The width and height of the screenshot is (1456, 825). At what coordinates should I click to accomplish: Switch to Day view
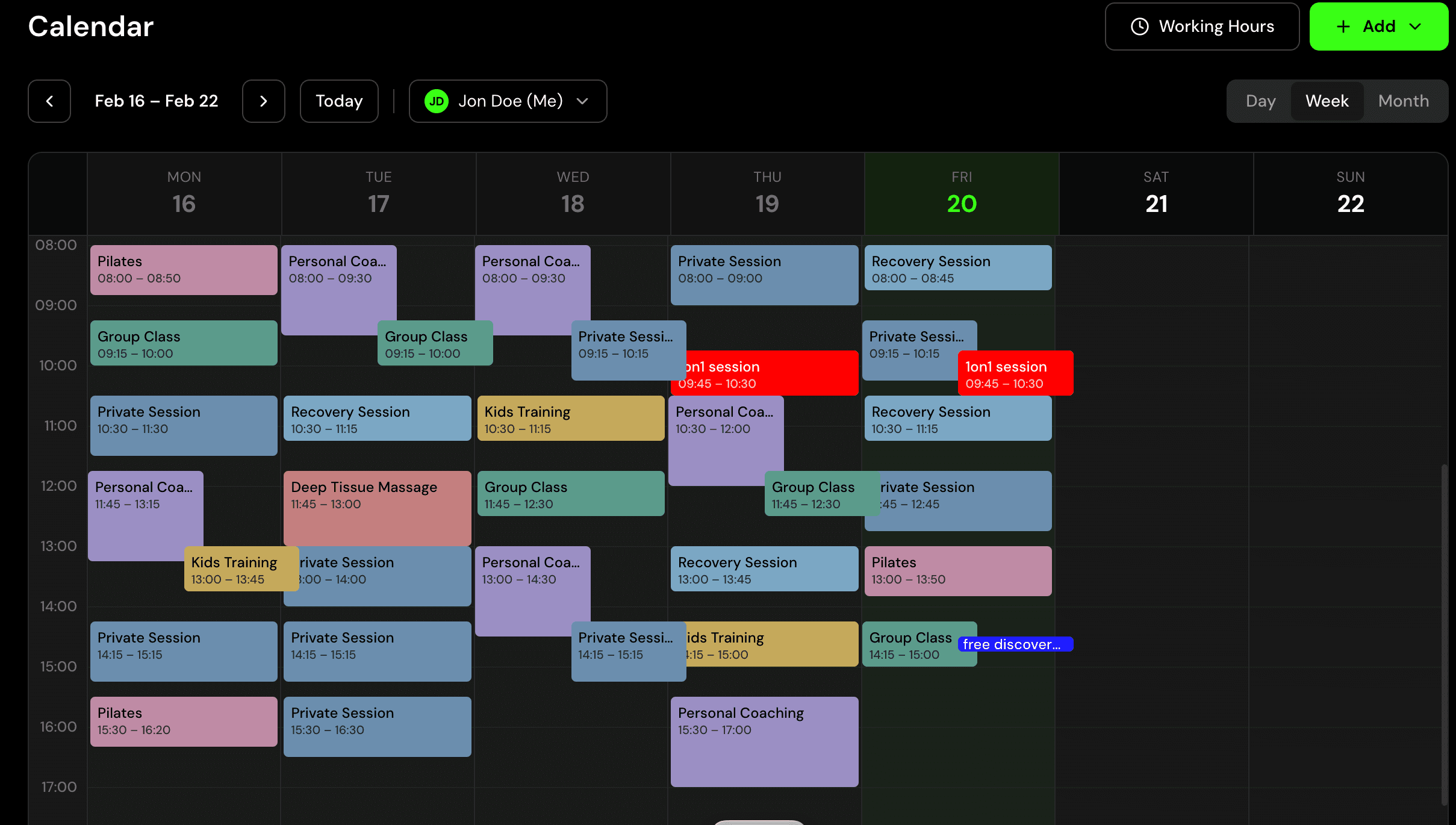(x=1260, y=101)
